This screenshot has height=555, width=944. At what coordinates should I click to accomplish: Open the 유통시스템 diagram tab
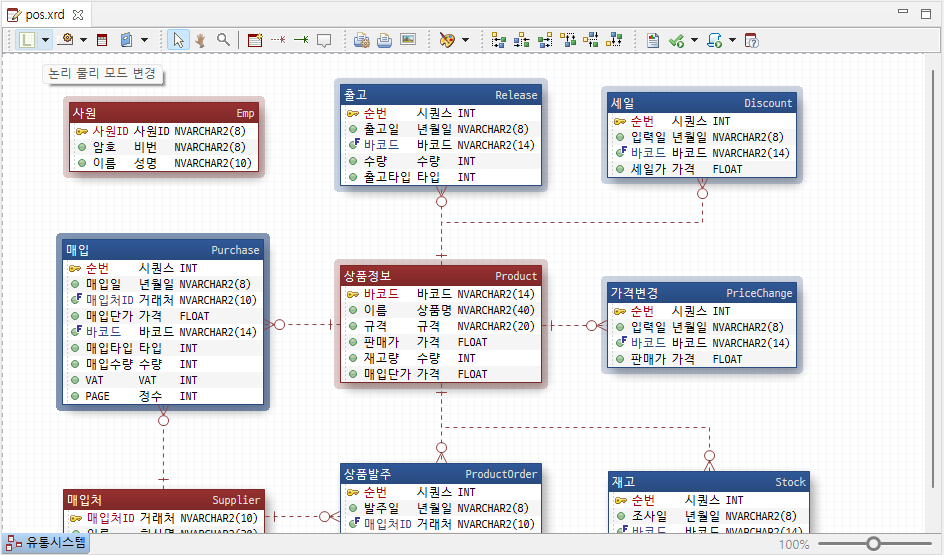click(x=46, y=543)
